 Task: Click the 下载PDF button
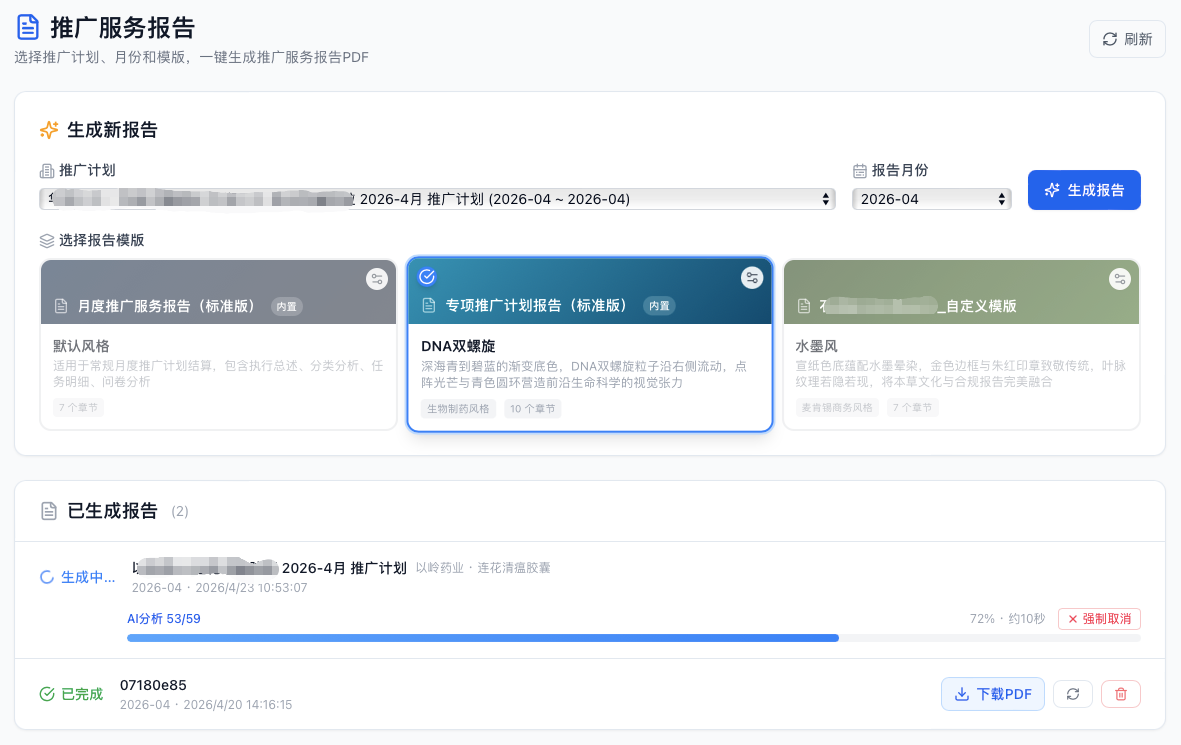tap(993, 694)
